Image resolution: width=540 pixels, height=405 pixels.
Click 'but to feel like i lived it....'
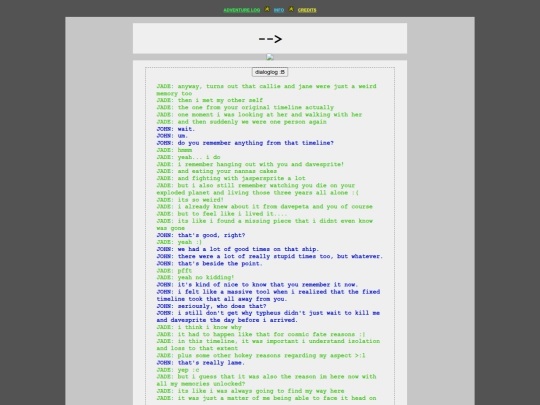click(232, 214)
